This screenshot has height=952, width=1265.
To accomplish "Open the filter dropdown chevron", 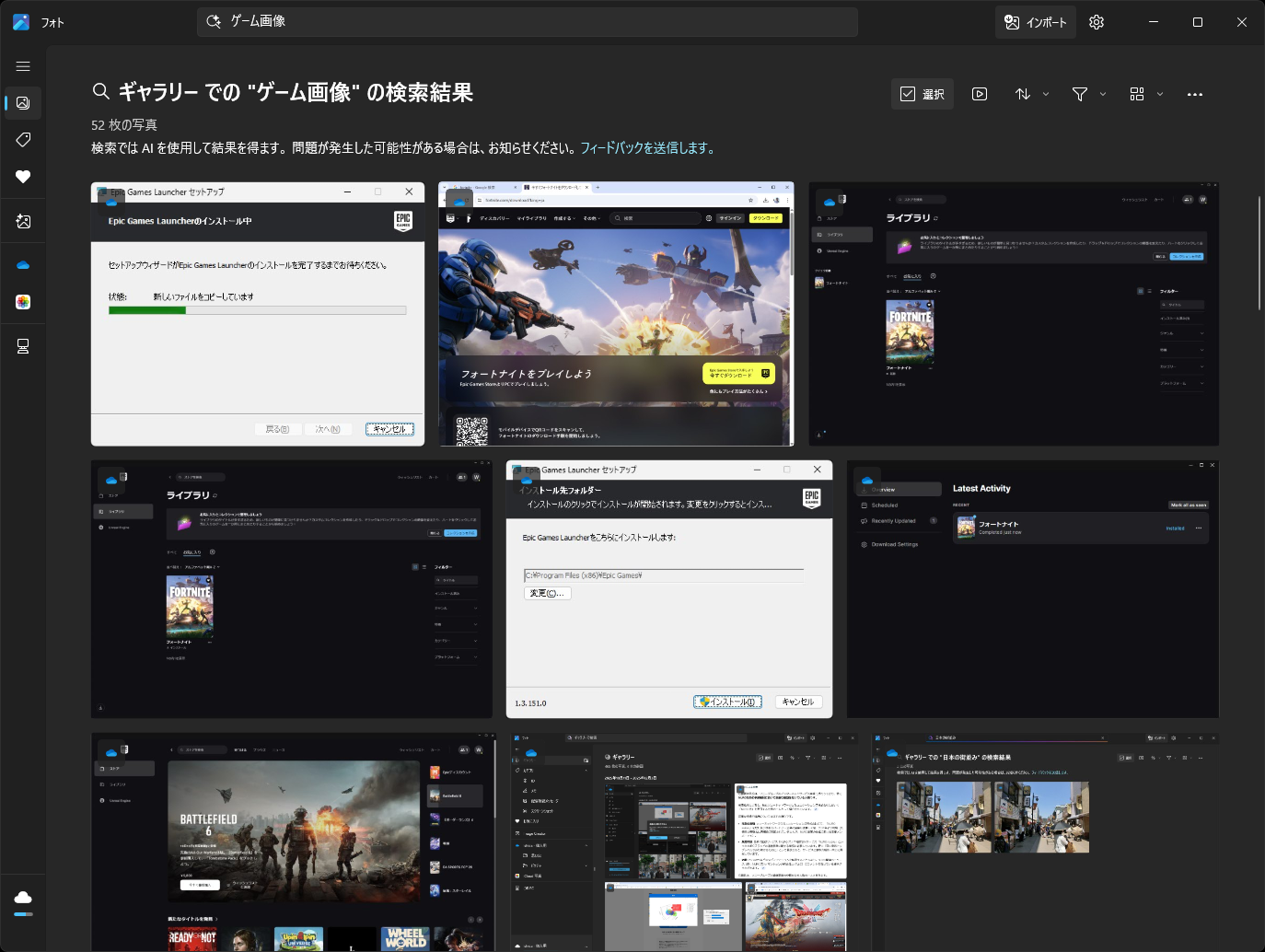I will (x=1102, y=93).
